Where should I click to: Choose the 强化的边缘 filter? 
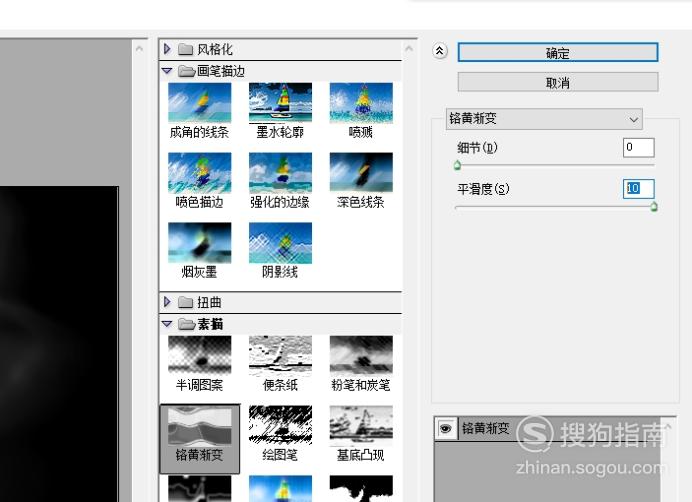coord(280,173)
